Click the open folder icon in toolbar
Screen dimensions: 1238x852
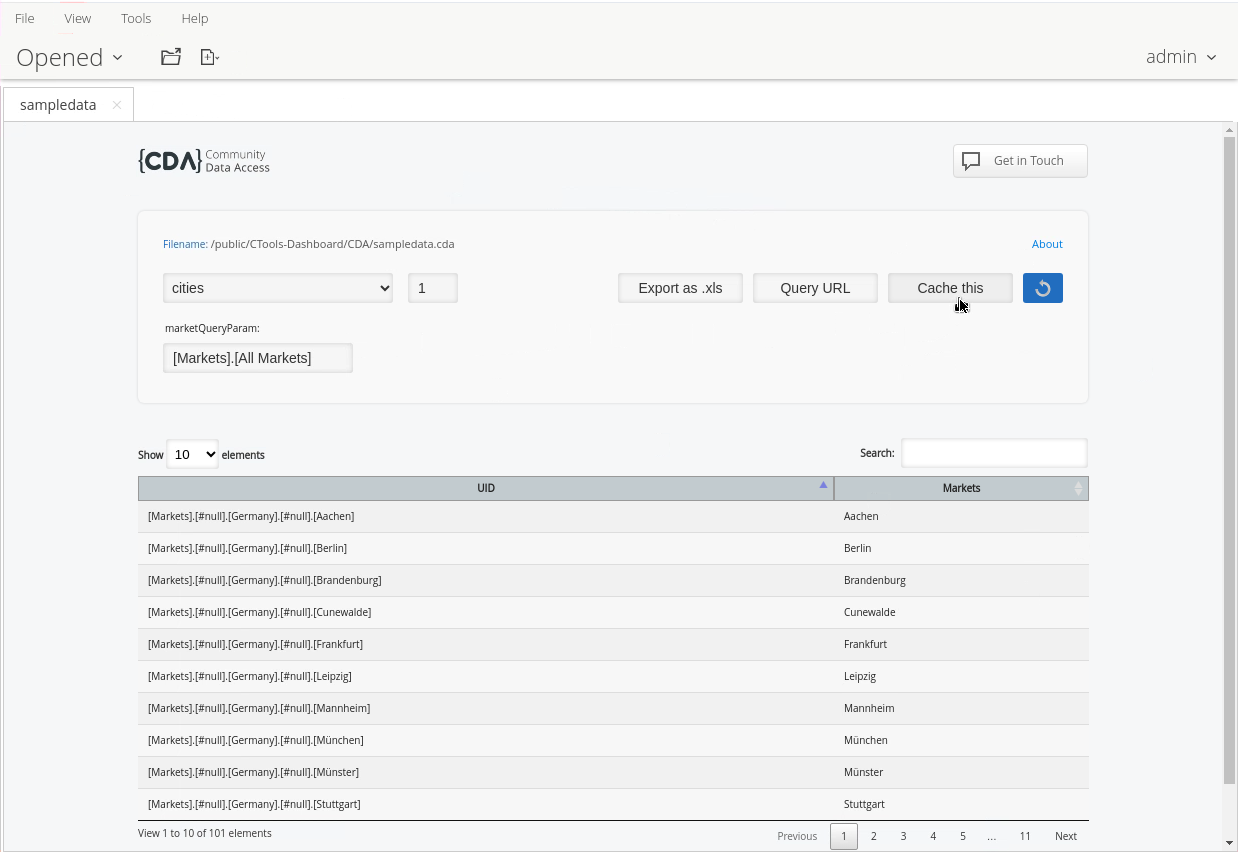pos(171,57)
